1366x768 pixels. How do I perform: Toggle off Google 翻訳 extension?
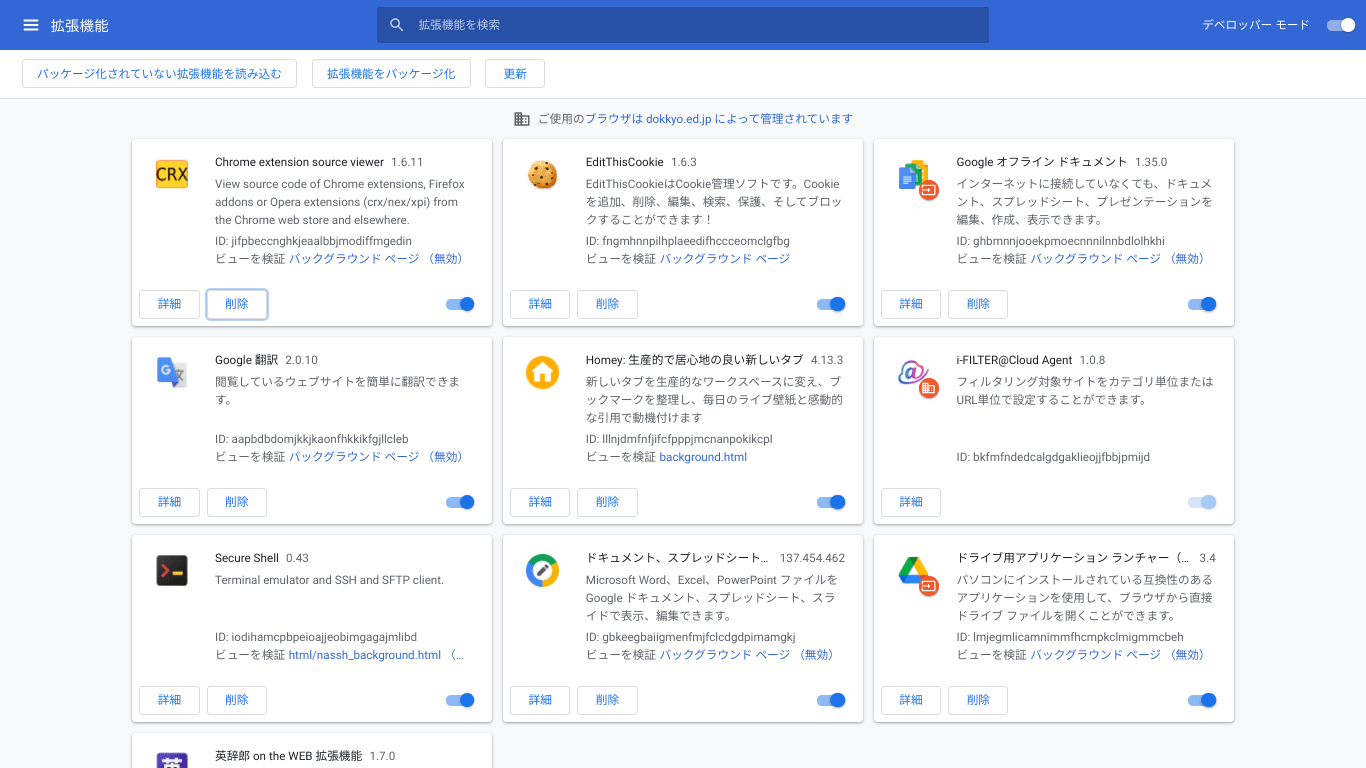coord(460,502)
